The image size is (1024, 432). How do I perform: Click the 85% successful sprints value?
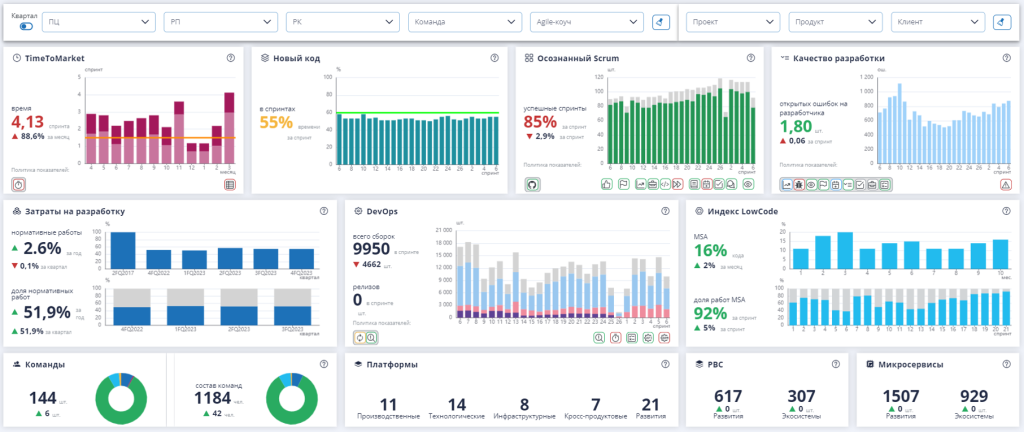540,121
